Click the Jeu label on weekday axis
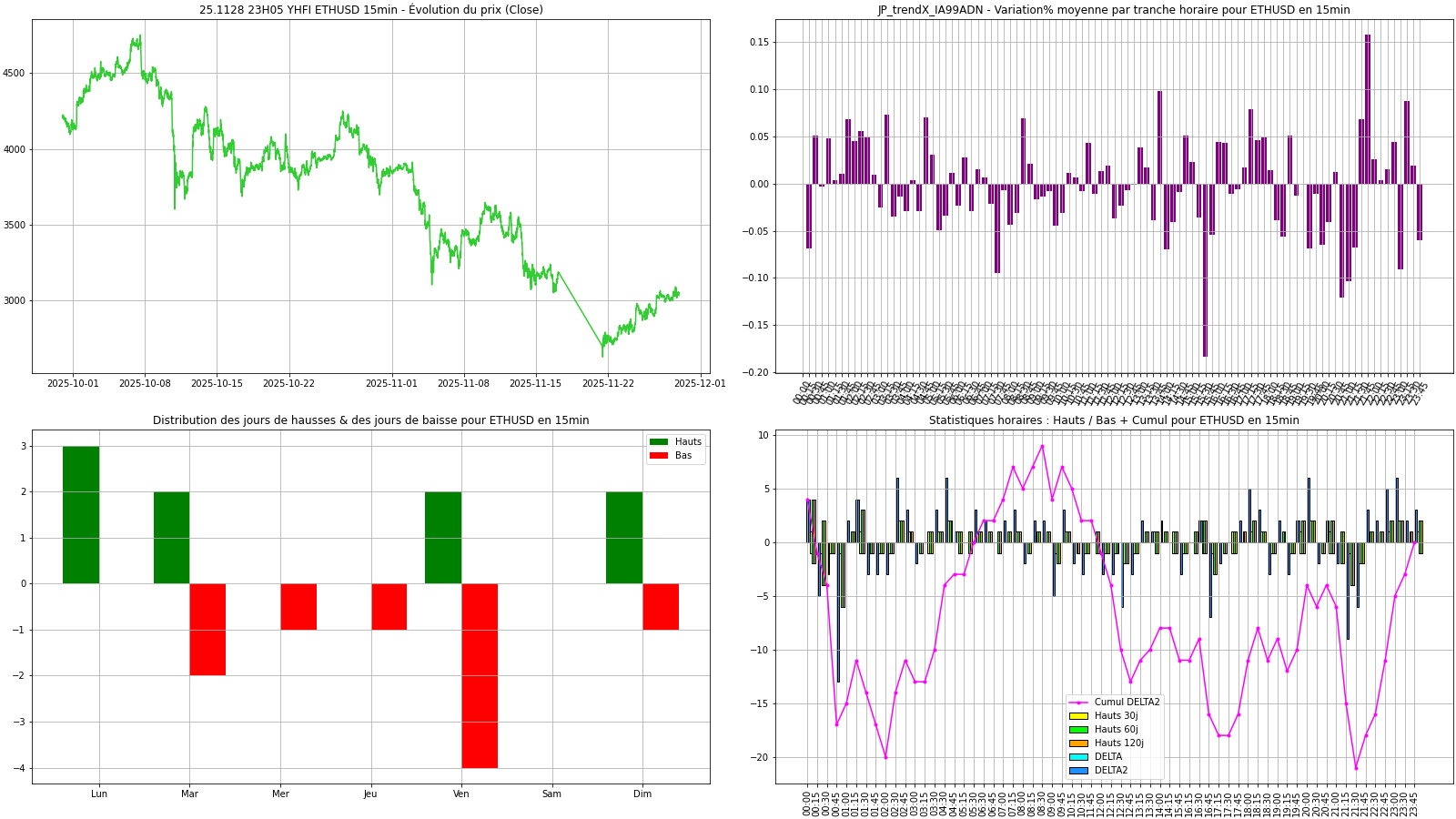 370,794
